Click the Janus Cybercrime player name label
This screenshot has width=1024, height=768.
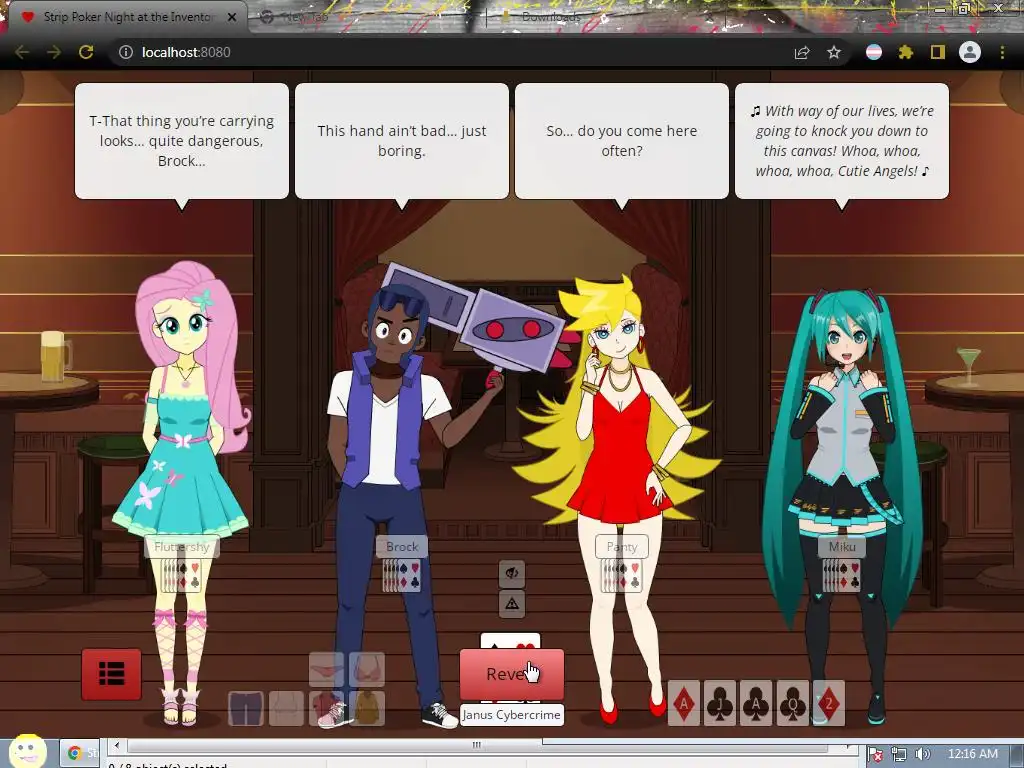pyautogui.click(x=511, y=715)
